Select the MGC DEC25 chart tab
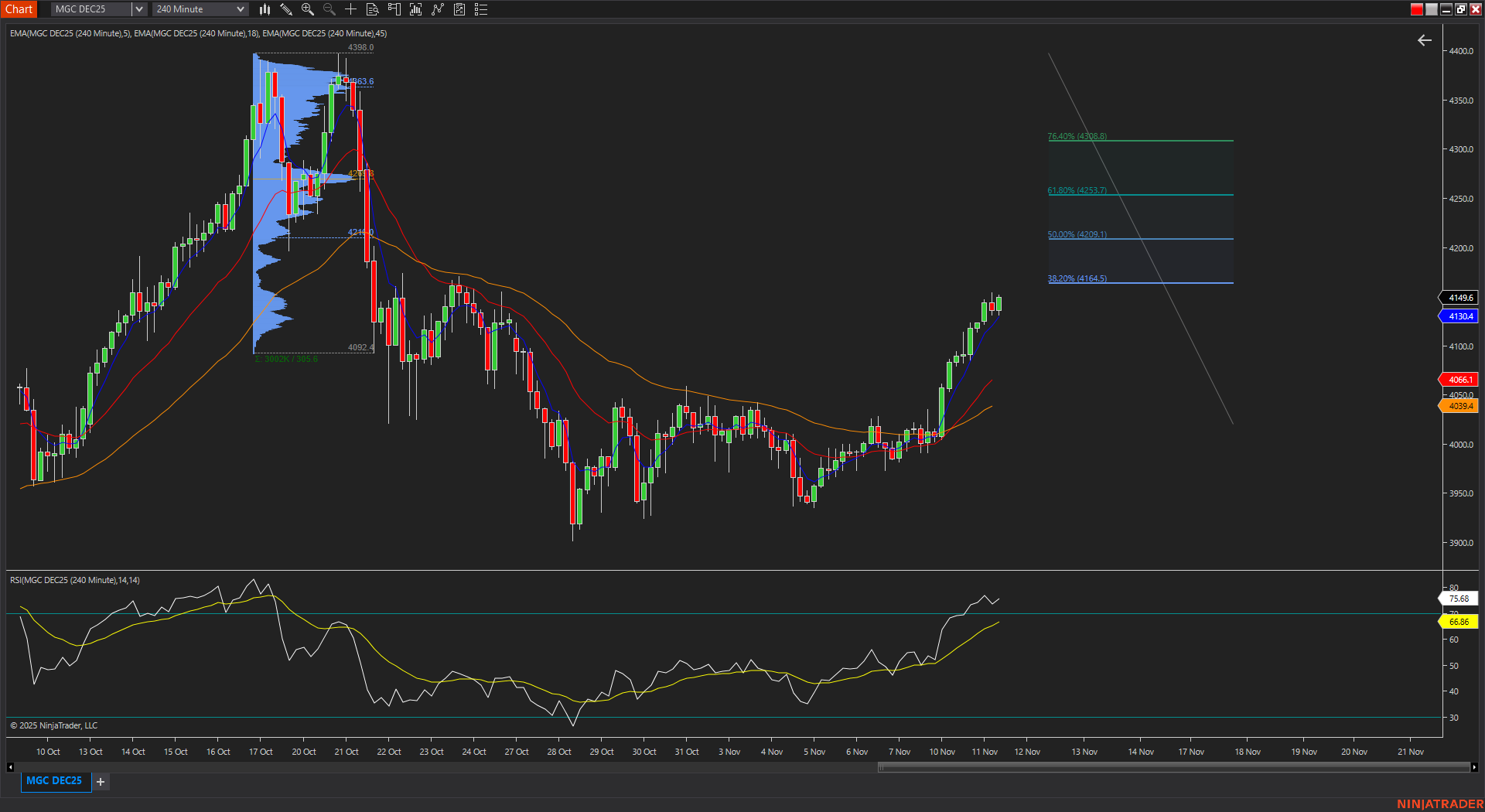The image size is (1485, 812). pos(55,781)
